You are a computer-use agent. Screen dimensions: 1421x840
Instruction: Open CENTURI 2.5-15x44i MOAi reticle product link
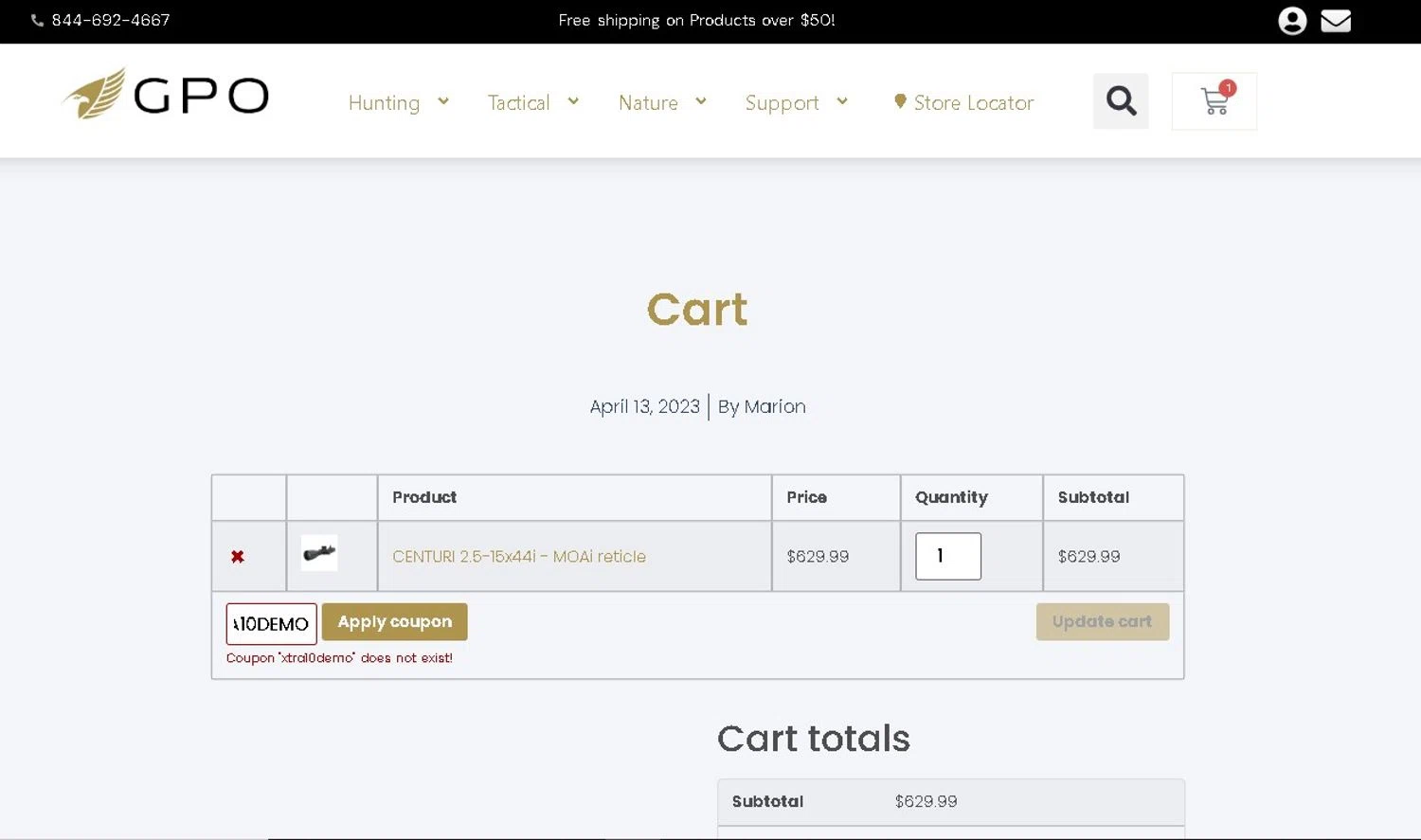[x=519, y=557]
